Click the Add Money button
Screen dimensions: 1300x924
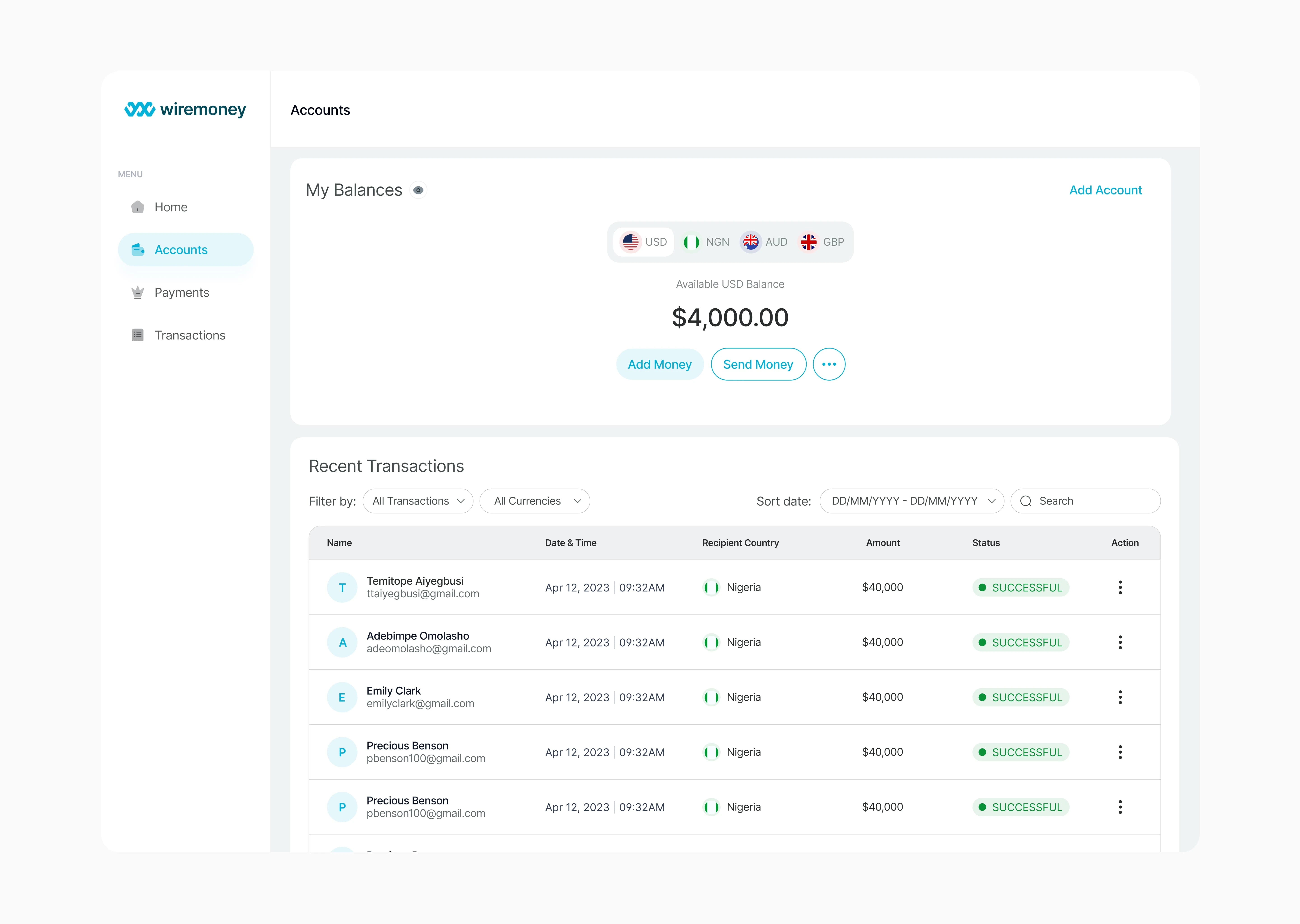point(660,364)
